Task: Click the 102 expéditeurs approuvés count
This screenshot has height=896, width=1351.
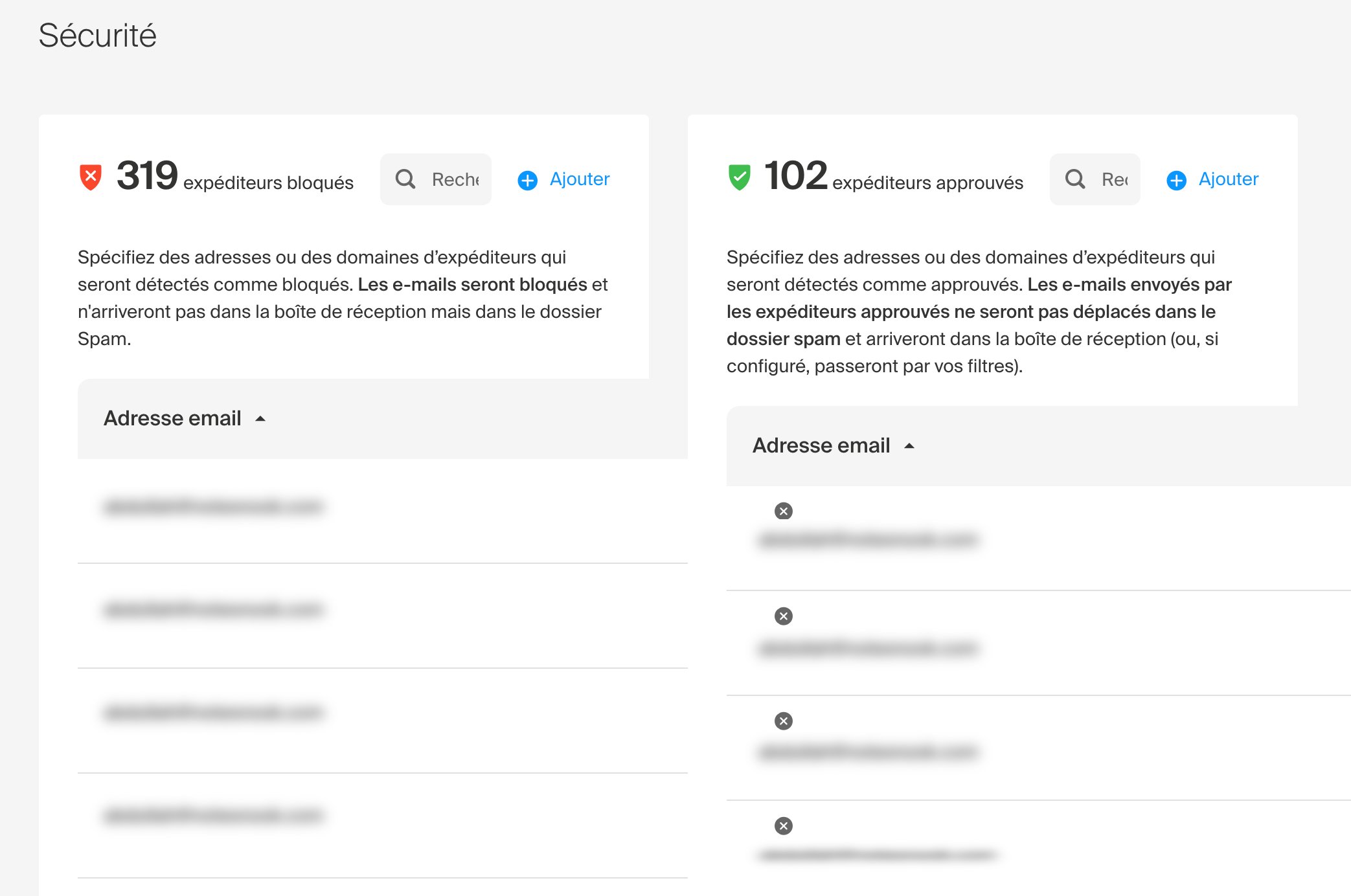Action: coord(894,176)
